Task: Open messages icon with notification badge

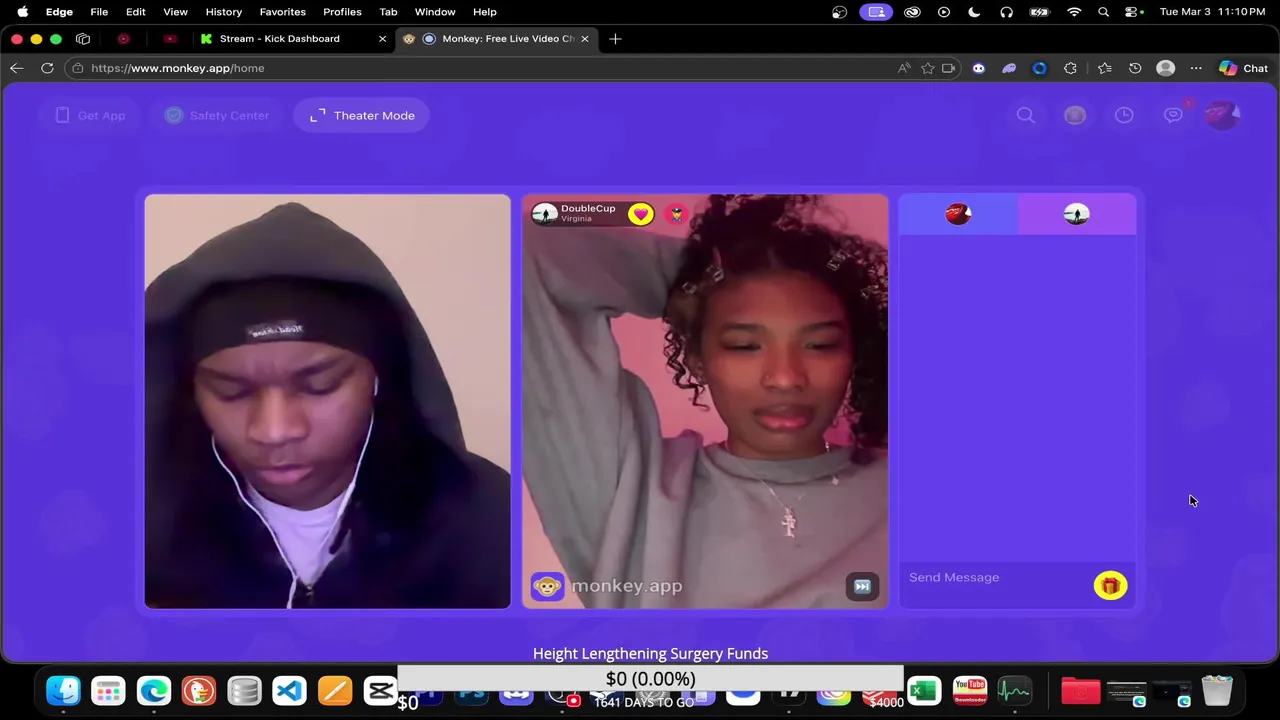Action: (1174, 114)
